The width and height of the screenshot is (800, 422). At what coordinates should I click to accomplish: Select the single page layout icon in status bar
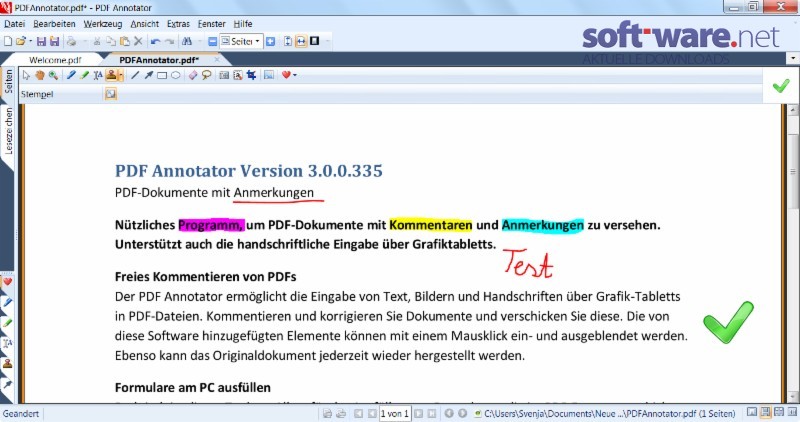(752, 412)
